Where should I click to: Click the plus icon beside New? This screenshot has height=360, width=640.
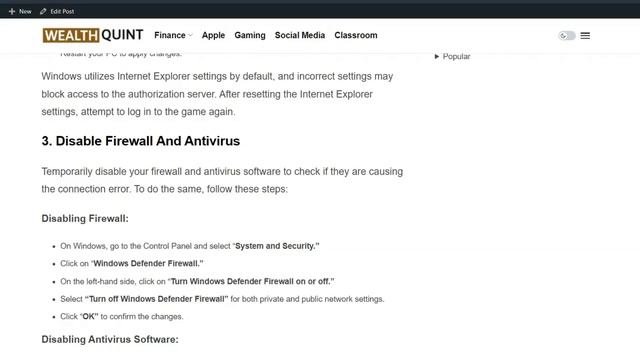pos(12,11)
